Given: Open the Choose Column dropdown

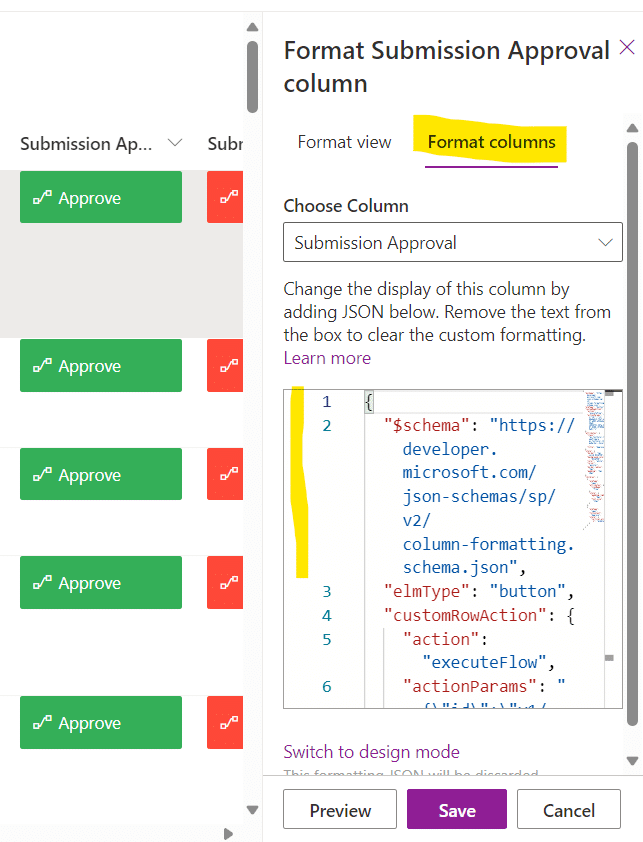Looking at the screenshot, I should click(x=452, y=242).
